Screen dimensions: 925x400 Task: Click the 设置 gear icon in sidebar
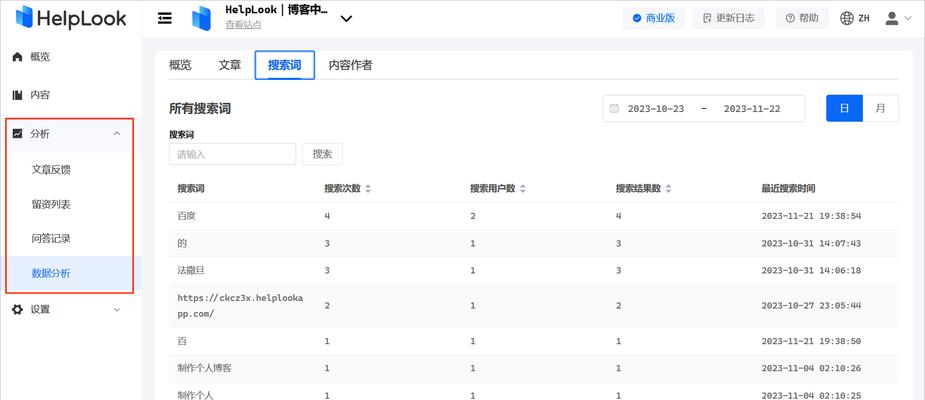click(x=18, y=309)
